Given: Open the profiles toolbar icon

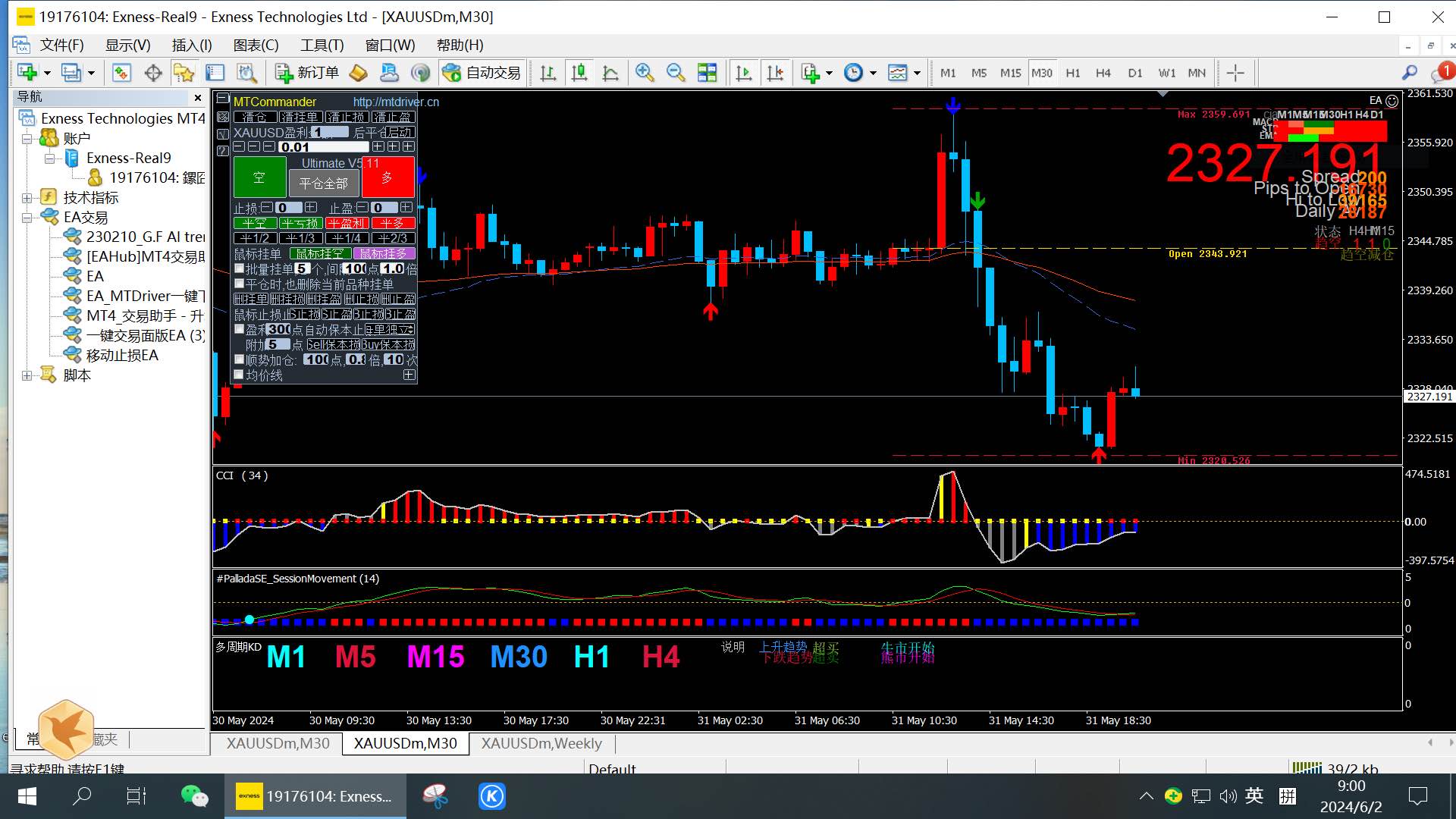Looking at the screenshot, I should coord(71,73).
